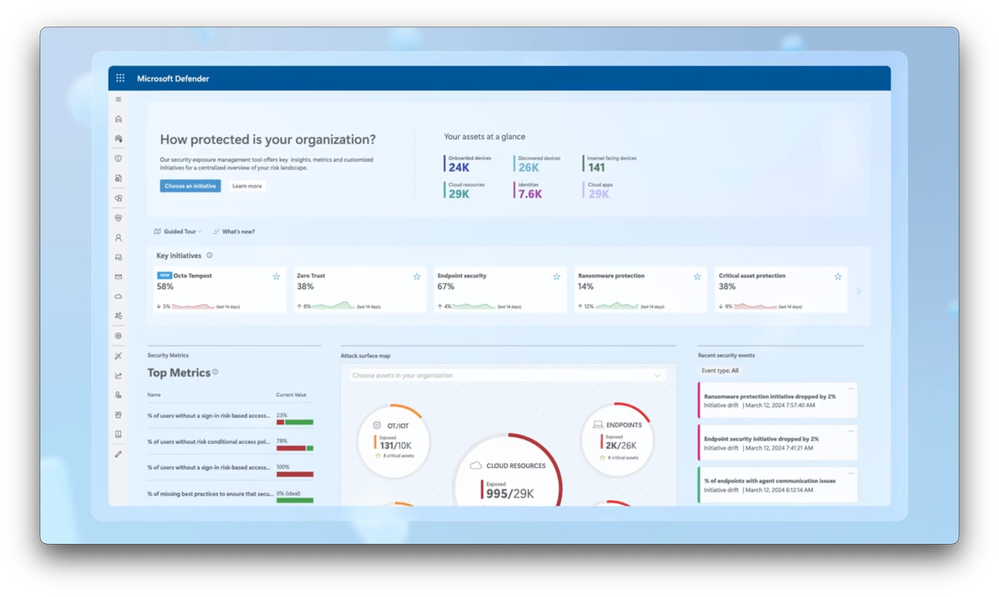Click the pencil customize icon in the sidebar
The height and width of the screenshot is (597, 999).
pos(119,454)
